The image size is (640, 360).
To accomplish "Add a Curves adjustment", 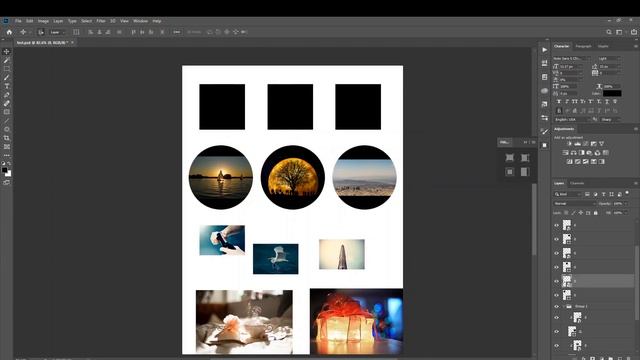I will (586, 144).
